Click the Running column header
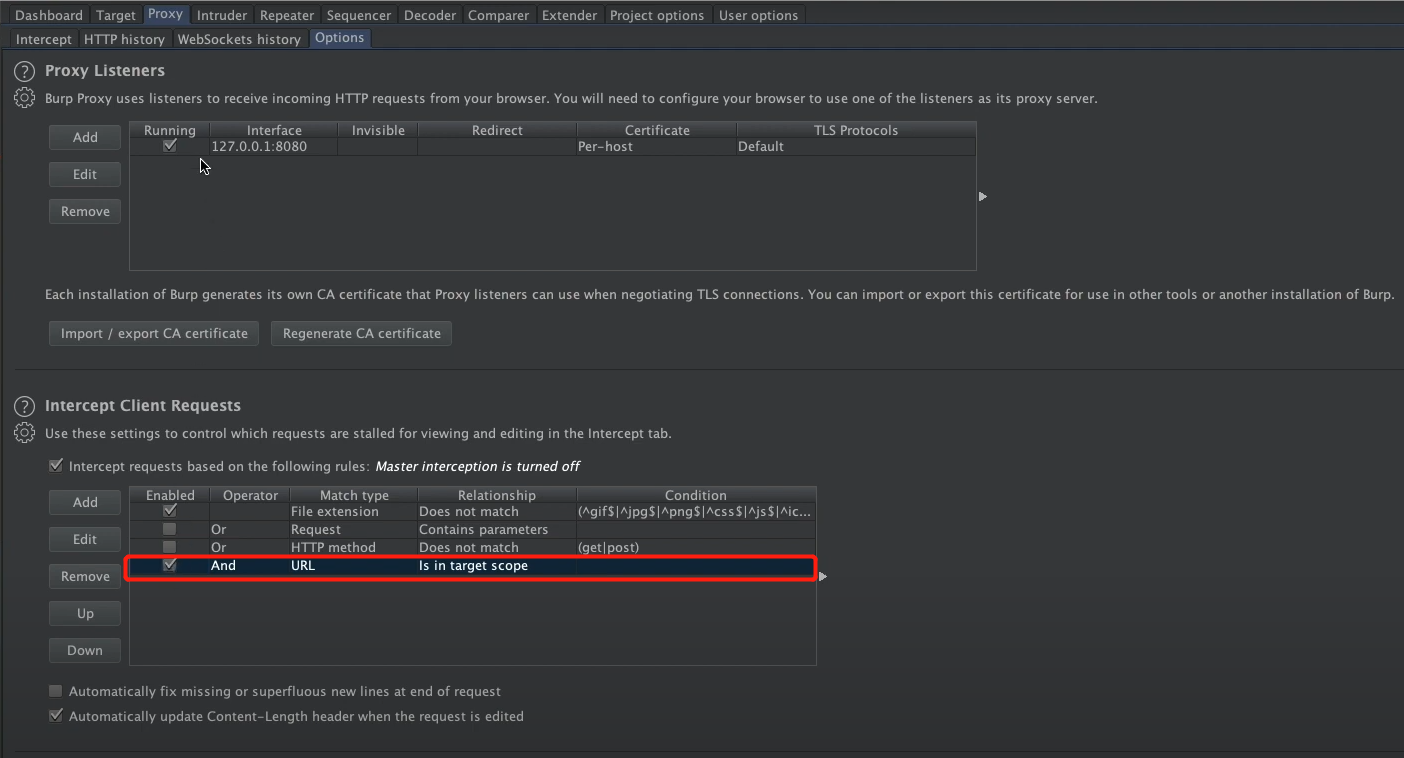The width and height of the screenshot is (1404, 758). coord(170,130)
